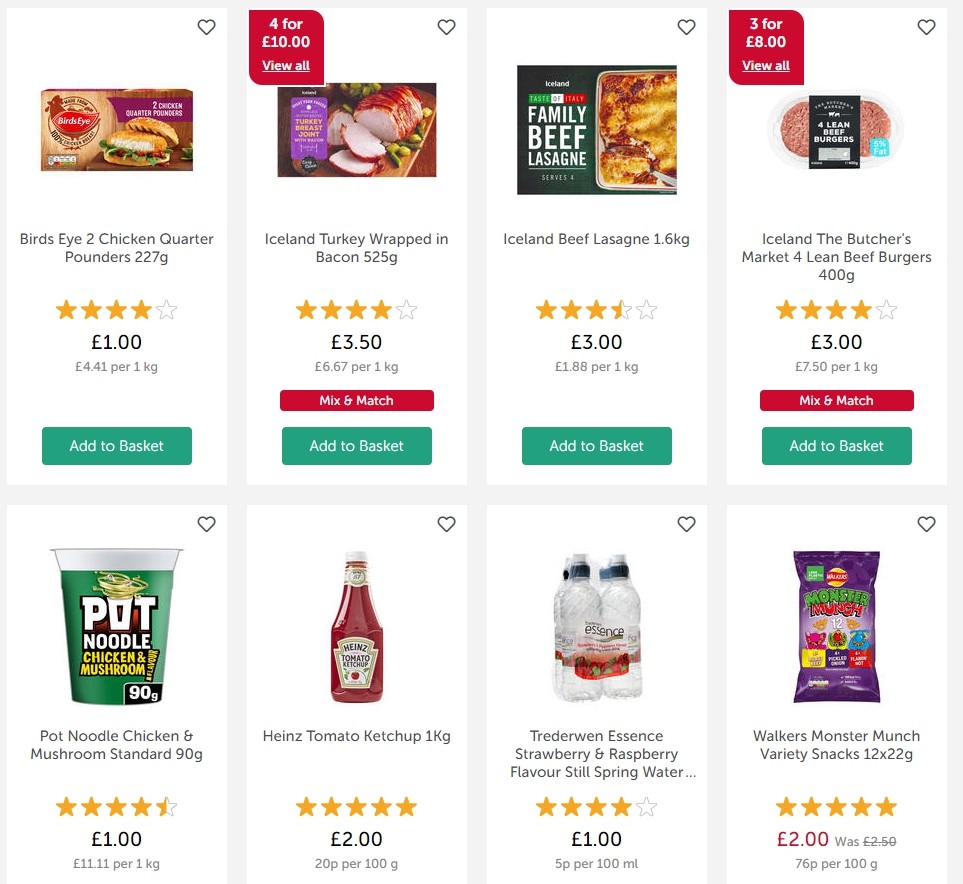The width and height of the screenshot is (963, 884).
Task: Click the heart icon on Iceland Beef Lasagne
Action: pyautogui.click(x=686, y=27)
